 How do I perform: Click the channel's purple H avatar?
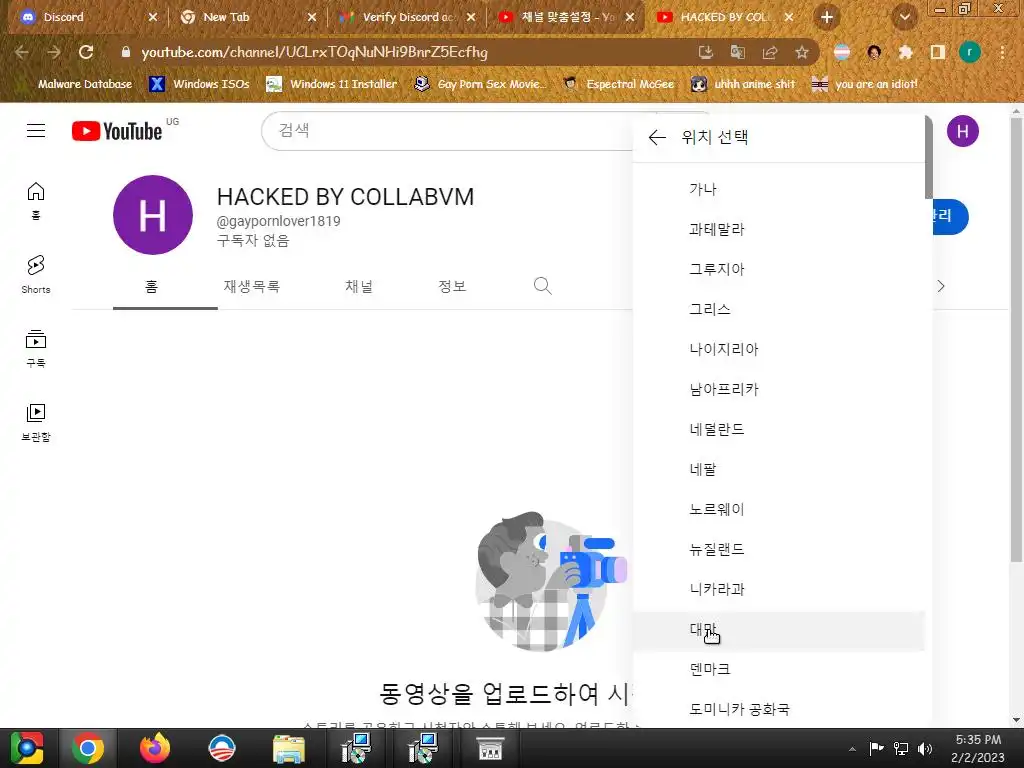(153, 215)
